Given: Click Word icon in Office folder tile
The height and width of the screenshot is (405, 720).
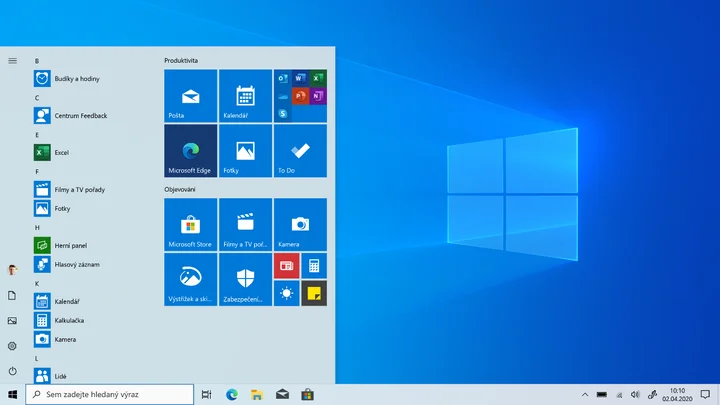Looking at the screenshot, I should [300, 79].
